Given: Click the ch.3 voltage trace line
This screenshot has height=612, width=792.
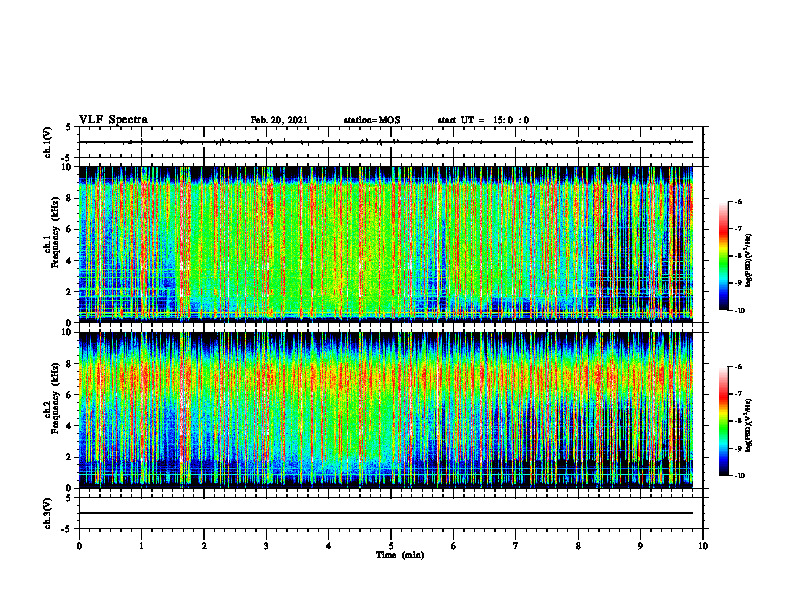Looking at the screenshot, I should [386, 513].
